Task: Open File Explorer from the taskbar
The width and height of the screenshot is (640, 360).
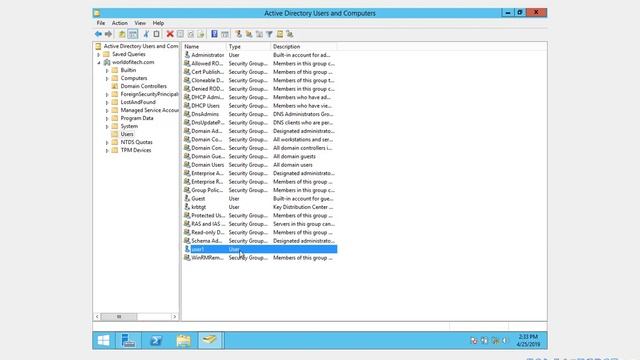Action: point(183,340)
